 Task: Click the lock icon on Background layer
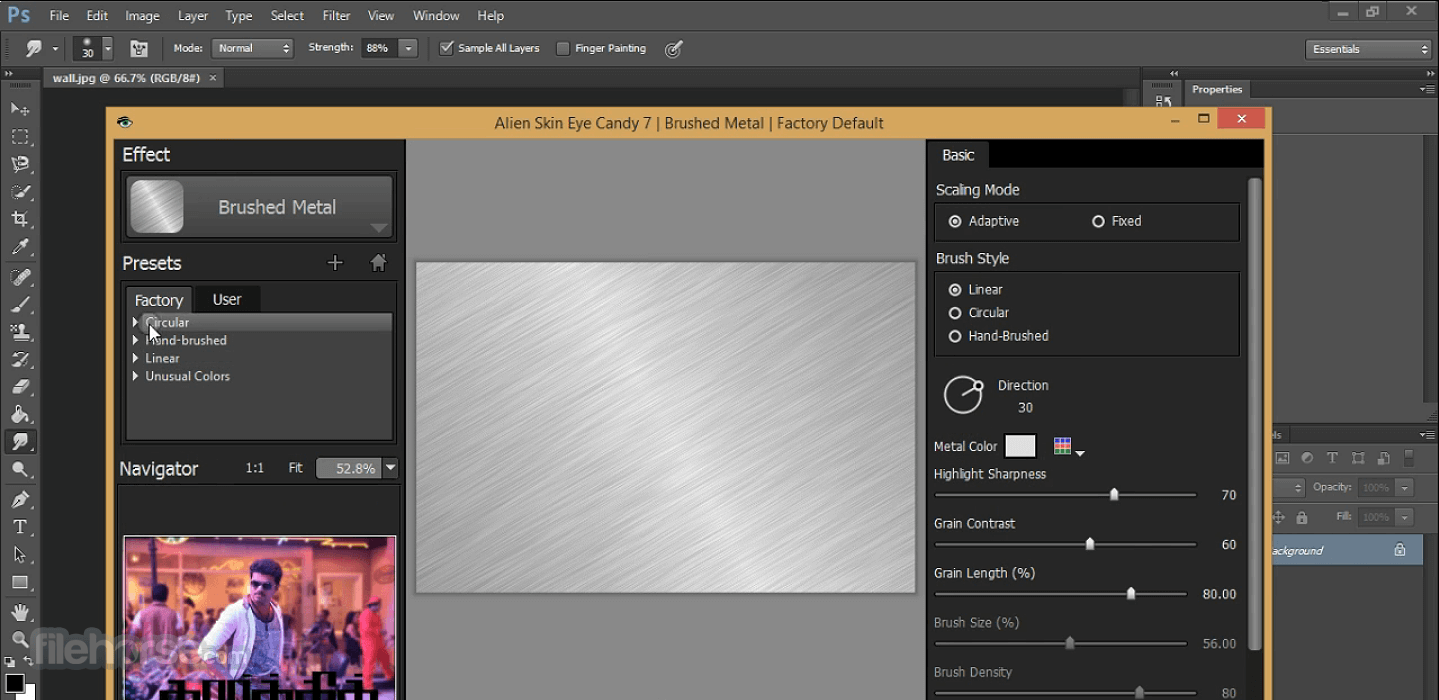(1400, 550)
